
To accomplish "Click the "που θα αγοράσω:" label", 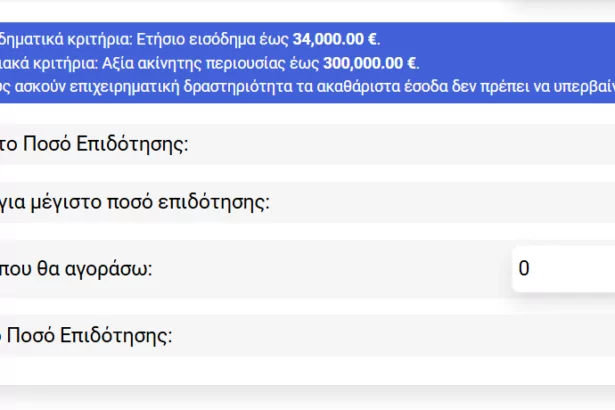I will pyautogui.click(x=77, y=268).
